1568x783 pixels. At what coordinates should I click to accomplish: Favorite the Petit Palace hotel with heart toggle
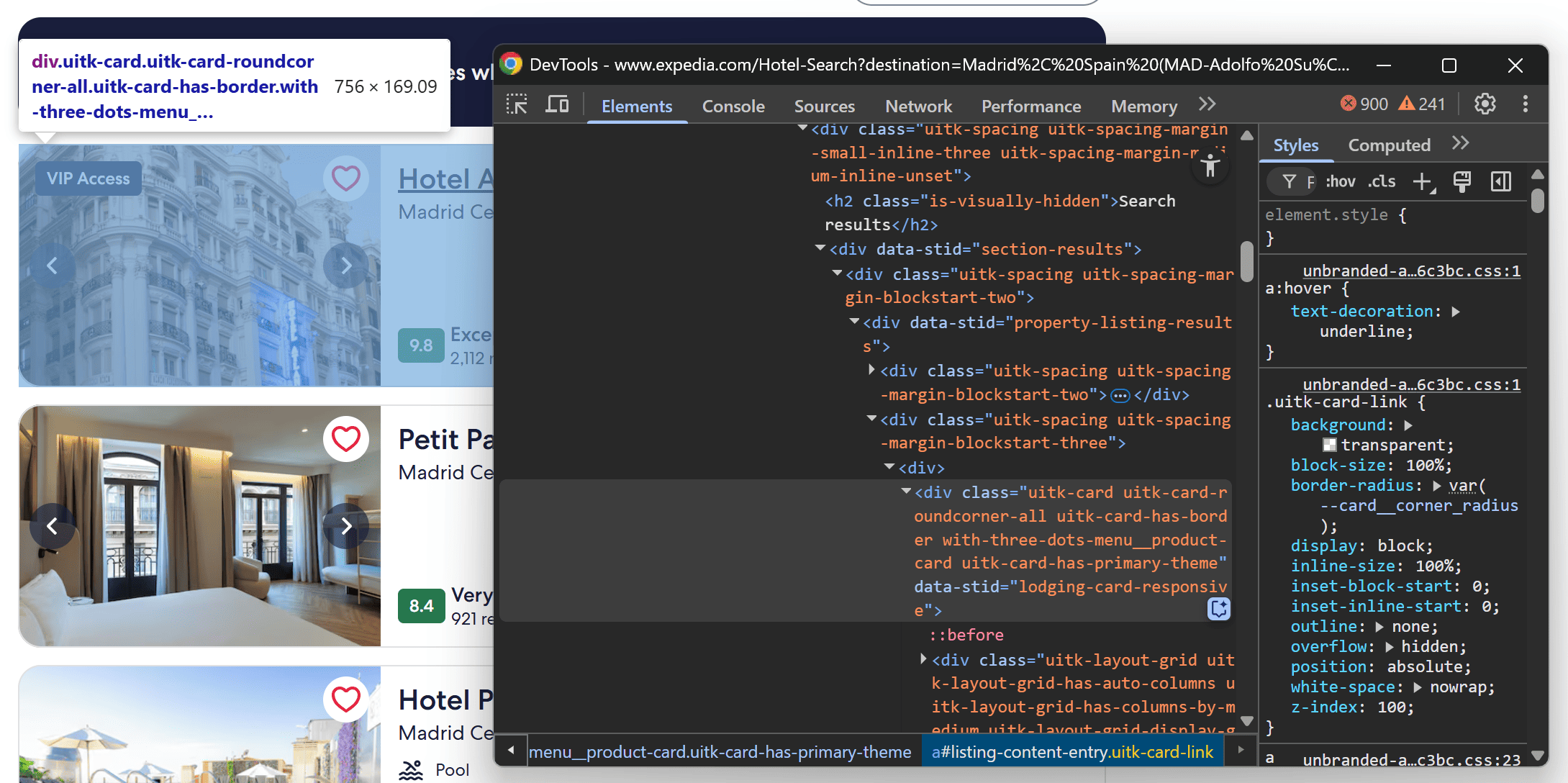click(x=346, y=439)
